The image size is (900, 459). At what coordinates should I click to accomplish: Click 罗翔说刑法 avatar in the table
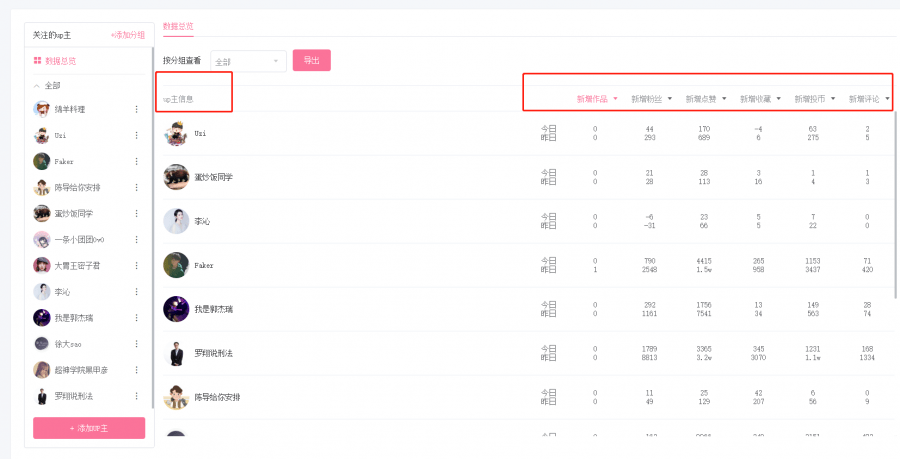pyautogui.click(x=176, y=353)
